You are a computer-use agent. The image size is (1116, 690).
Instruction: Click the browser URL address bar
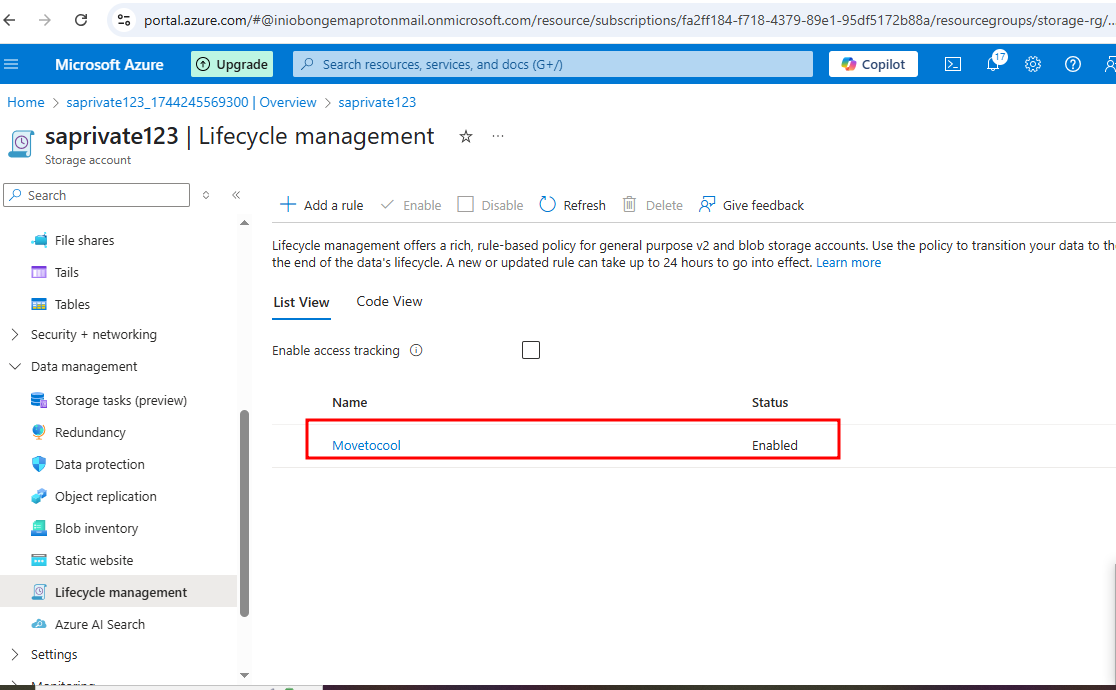[626, 20]
